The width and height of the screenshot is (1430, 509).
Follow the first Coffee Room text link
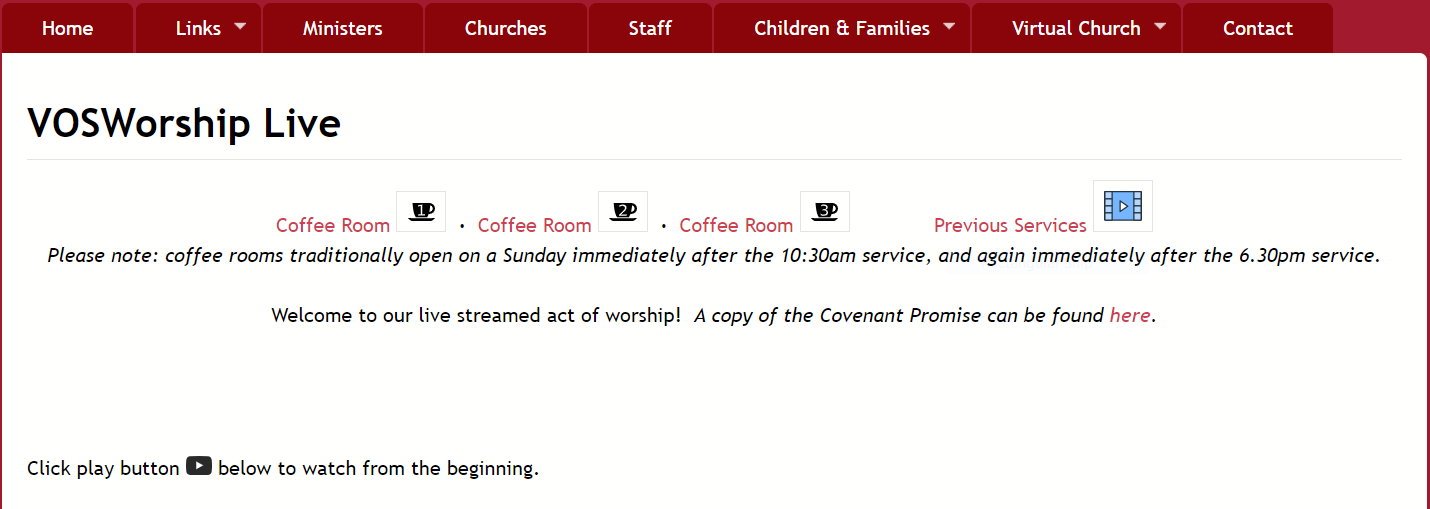point(333,225)
